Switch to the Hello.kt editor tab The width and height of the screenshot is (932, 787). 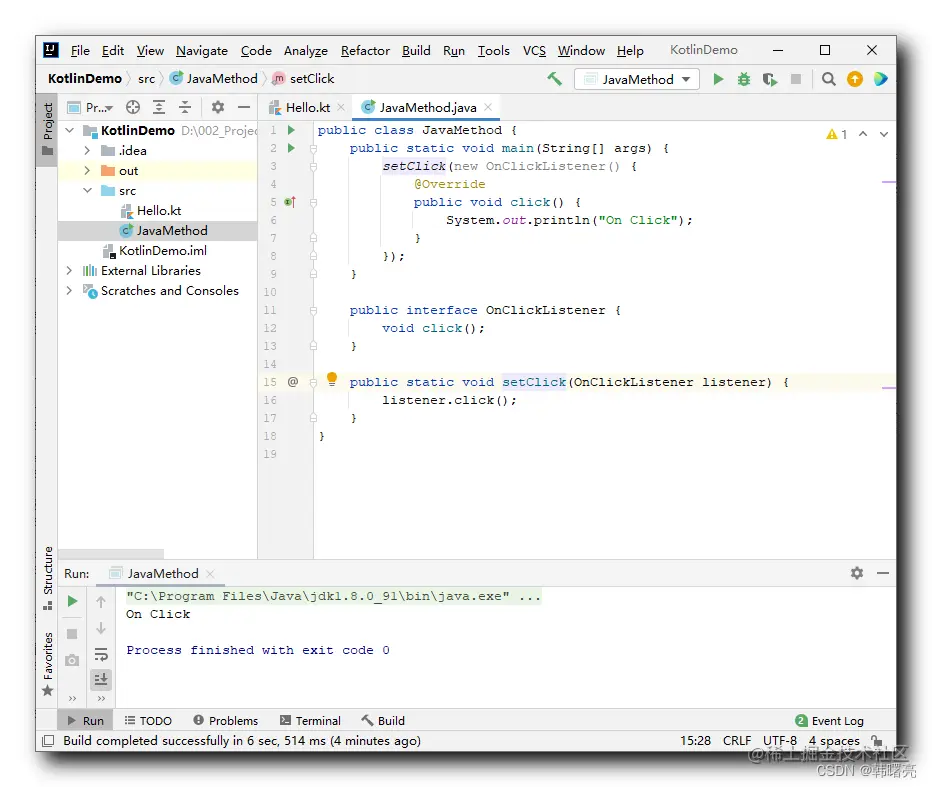point(307,108)
